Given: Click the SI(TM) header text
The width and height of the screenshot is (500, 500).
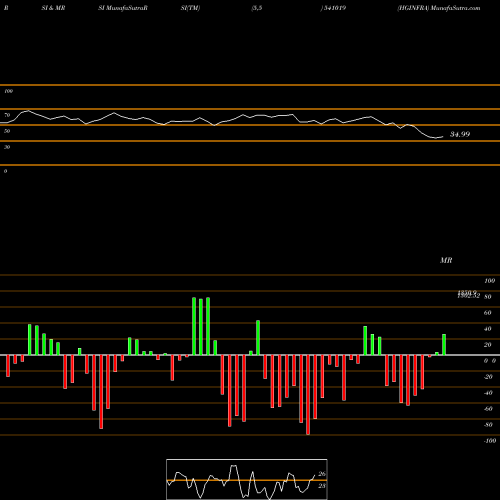Looking at the screenshot, I should coord(190,8).
